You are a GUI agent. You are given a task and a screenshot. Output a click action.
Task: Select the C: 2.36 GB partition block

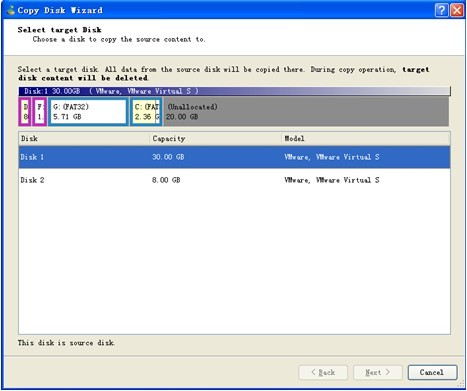click(146, 112)
